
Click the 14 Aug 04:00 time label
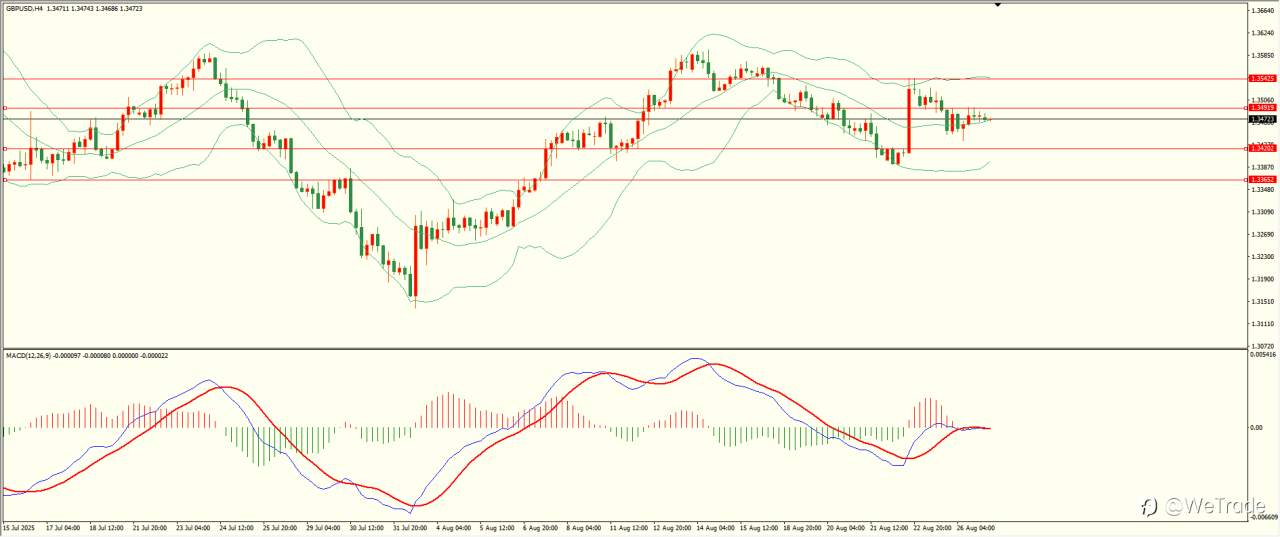tap(715, 527)
